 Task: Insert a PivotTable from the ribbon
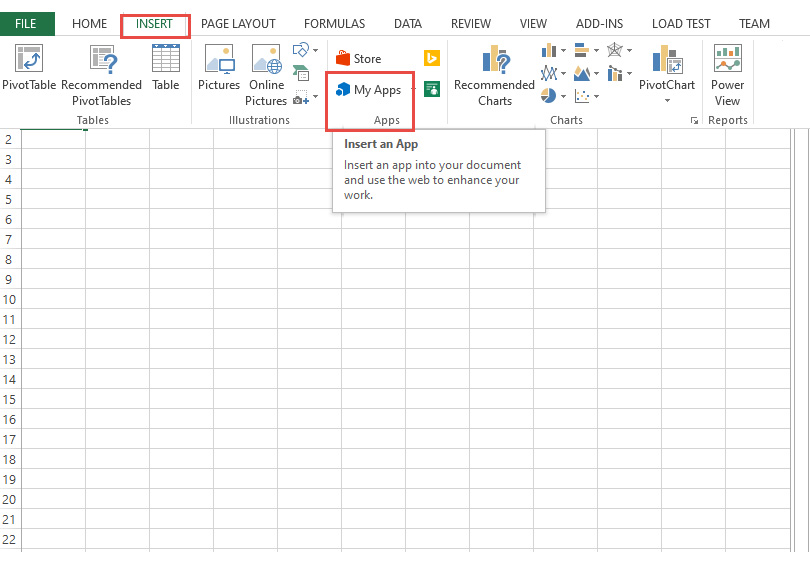coord(29,68)
